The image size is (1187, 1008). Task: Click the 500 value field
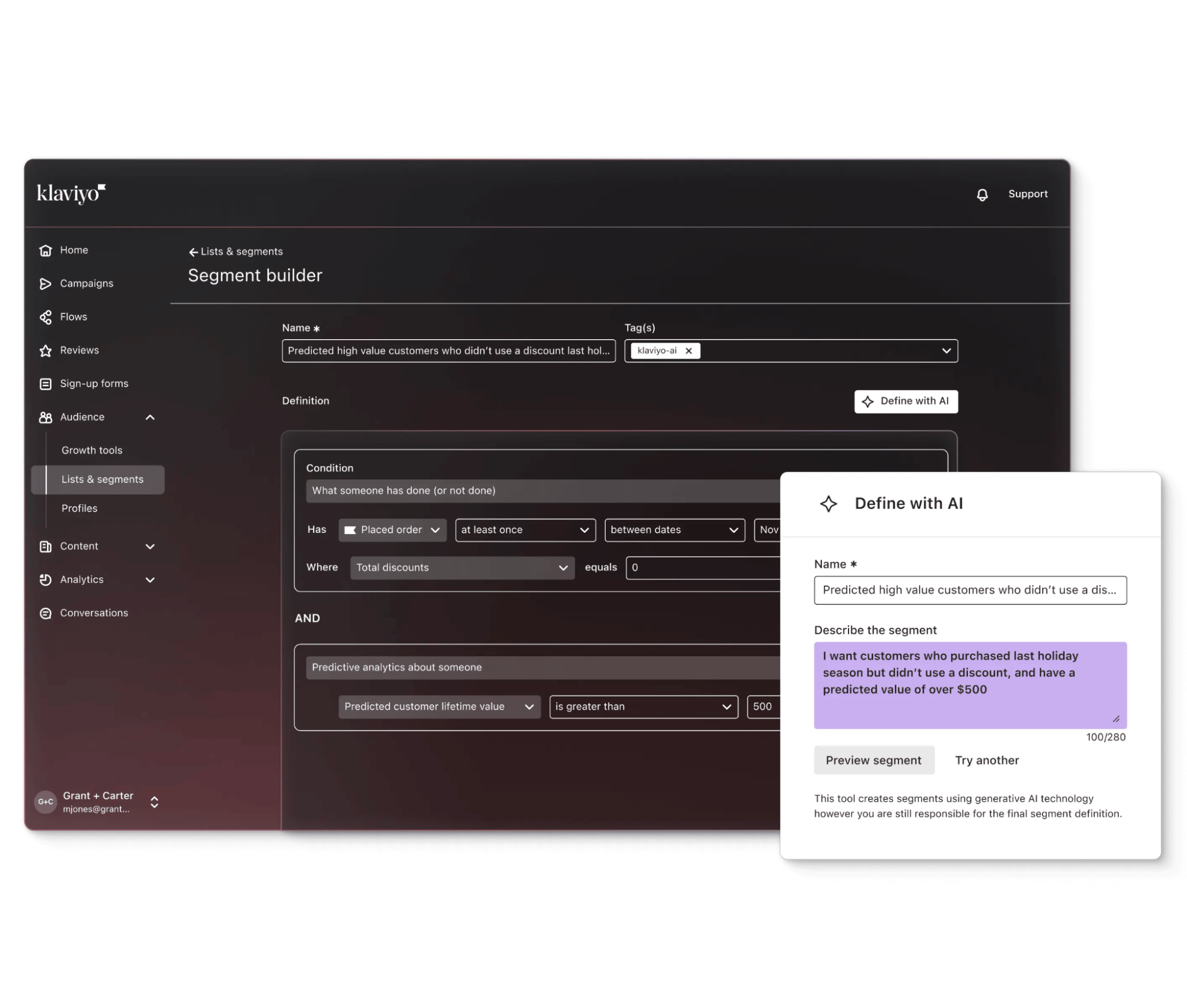764,707
